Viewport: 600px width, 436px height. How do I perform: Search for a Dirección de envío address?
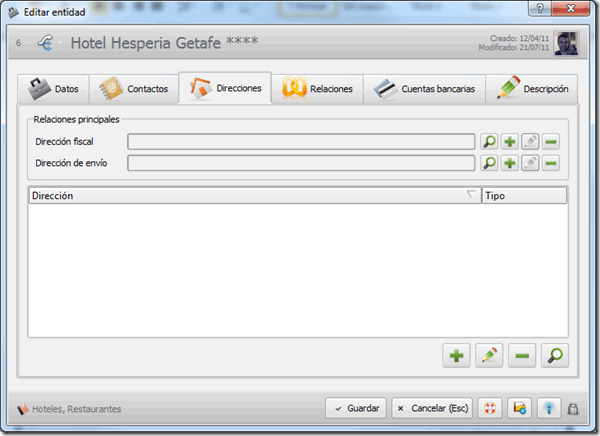click(489, 163)
